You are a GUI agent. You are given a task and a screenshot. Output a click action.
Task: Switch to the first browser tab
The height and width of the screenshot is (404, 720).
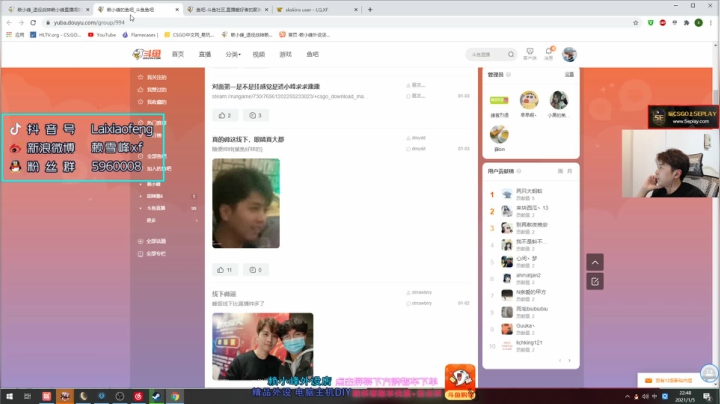pos(48,9)
